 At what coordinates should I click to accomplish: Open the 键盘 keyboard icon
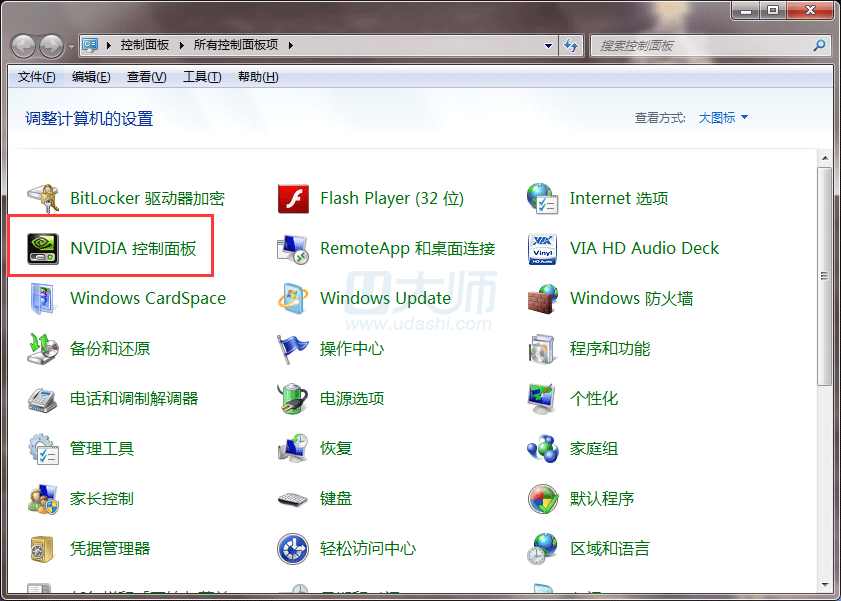pos(292,498)
